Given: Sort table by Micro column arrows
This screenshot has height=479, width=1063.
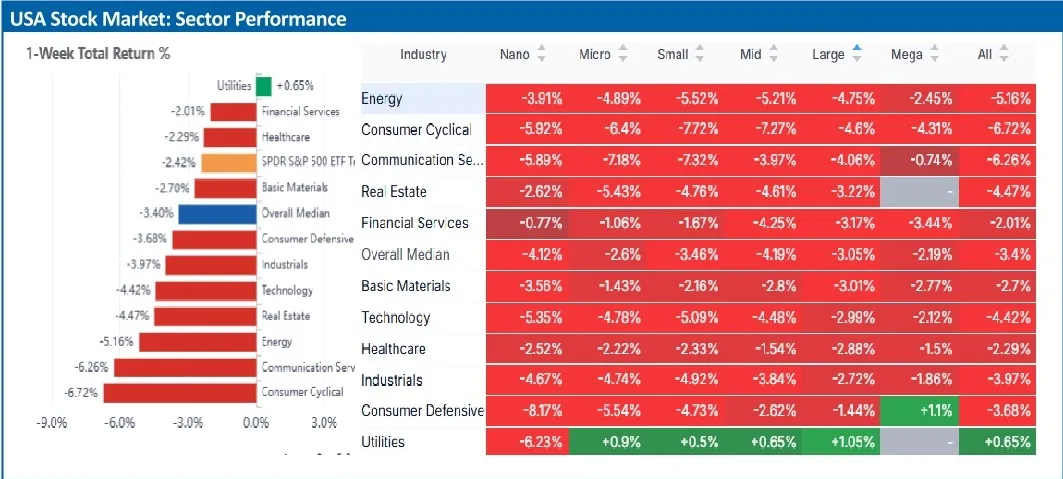Looking at the screenshot, I should coord(623,54).
